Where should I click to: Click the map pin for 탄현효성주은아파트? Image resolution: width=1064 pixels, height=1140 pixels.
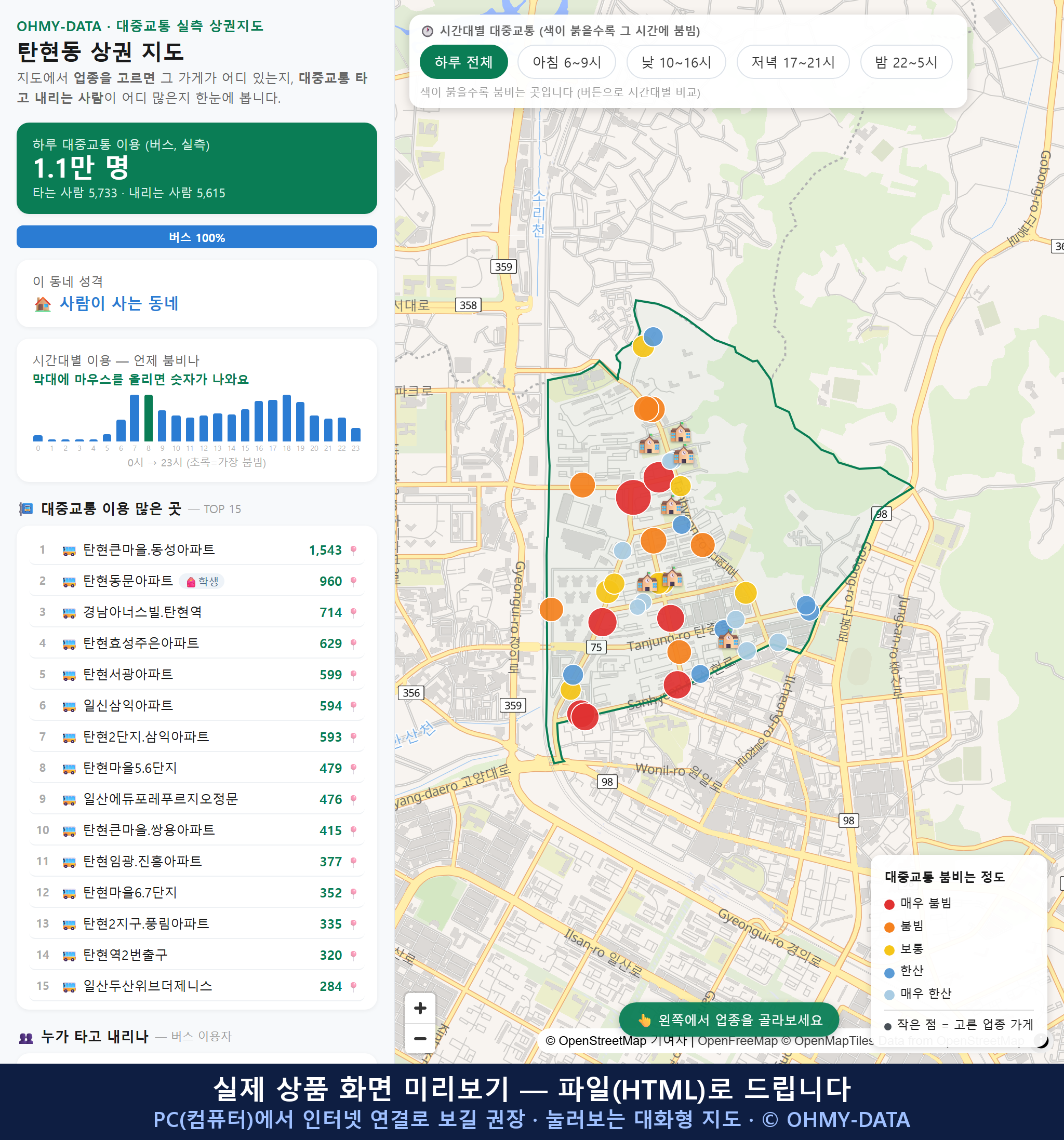353,644
